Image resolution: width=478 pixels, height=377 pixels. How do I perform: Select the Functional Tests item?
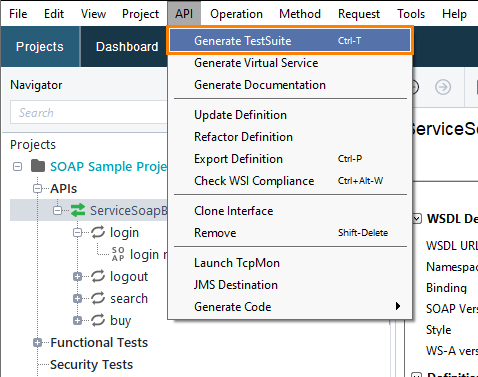click(99, 343)
